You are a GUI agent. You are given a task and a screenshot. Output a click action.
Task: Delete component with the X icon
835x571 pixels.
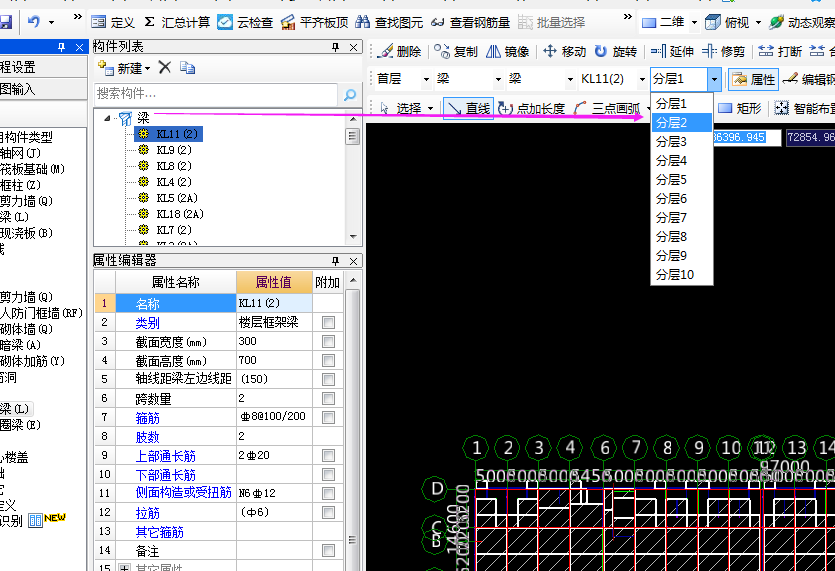point(165,67)
